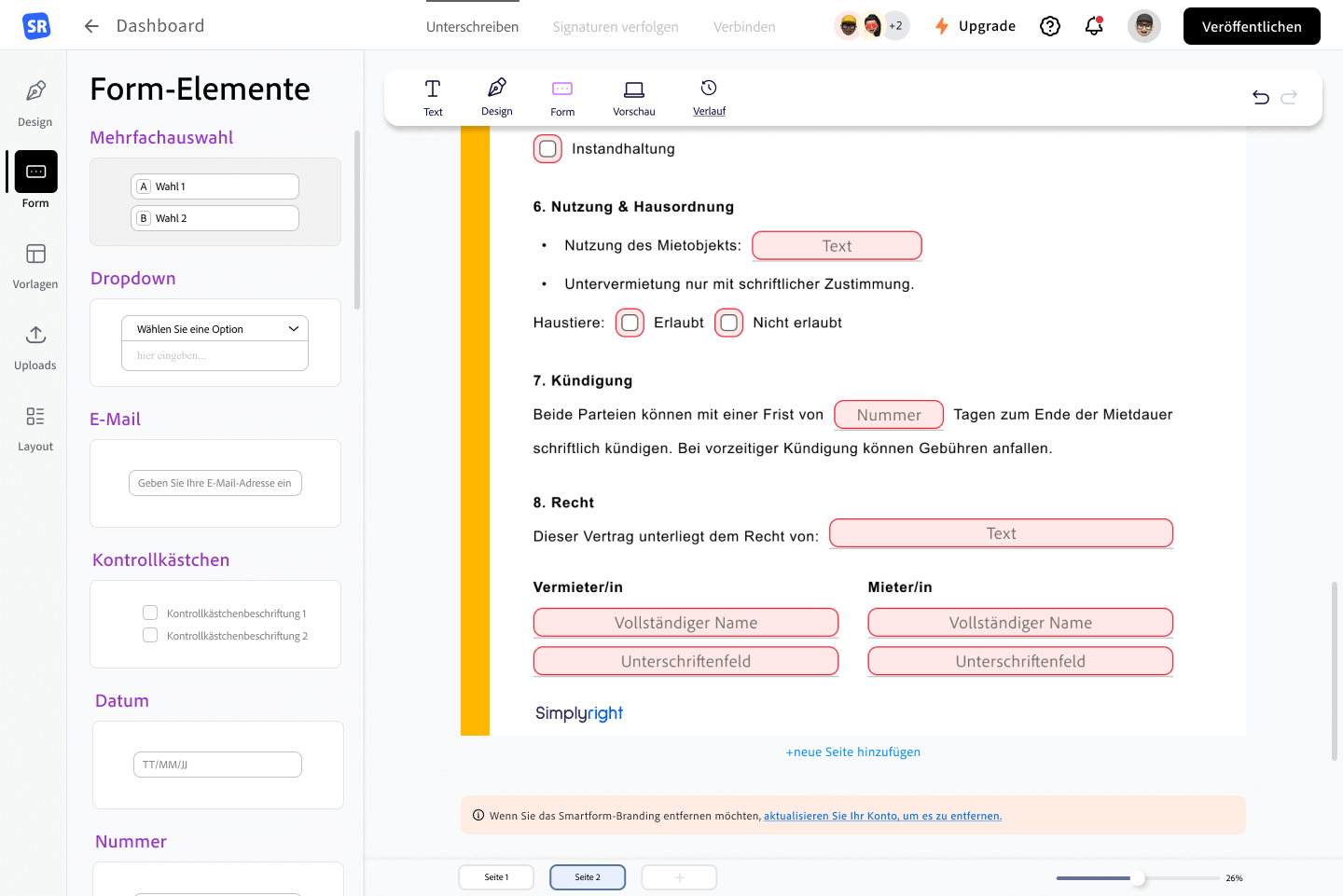Click the Veröffentlichen button
This screenshot has width=1343, height=896.
click(1252, 26)
